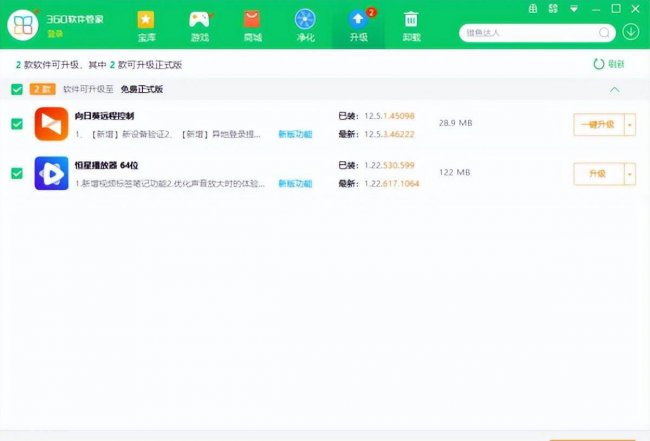Click the gift box icon in title bar

pyautogui.click(x=533, y=9)
